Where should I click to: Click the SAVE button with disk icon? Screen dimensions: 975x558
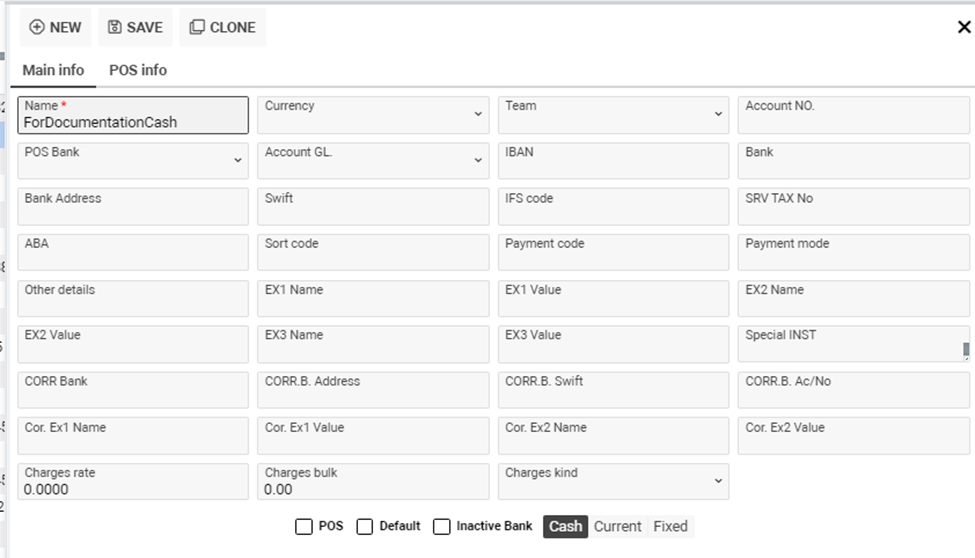click(135, 28)
